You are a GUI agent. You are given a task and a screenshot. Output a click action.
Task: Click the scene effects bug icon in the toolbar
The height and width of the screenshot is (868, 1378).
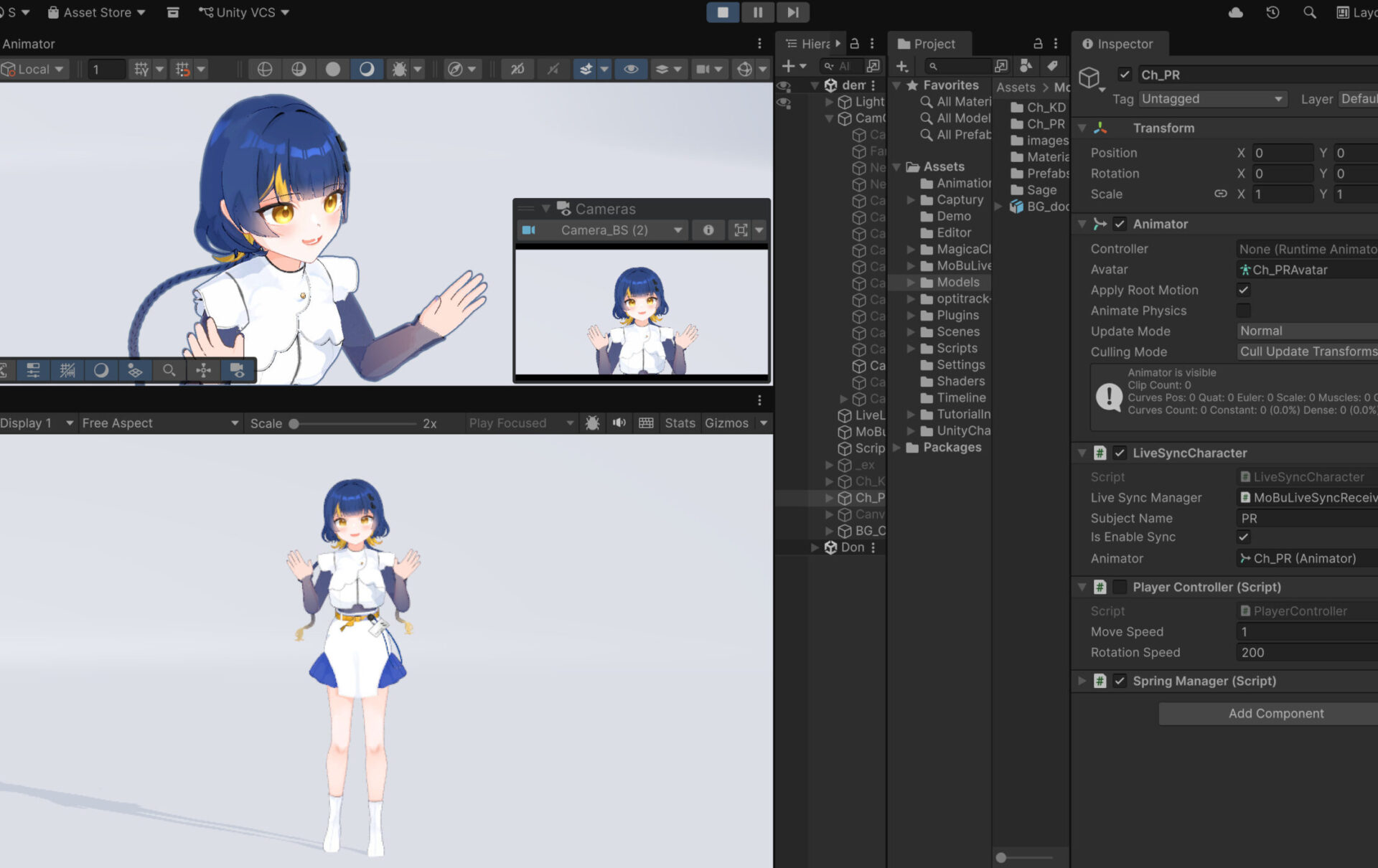click(x=402, y=69)
